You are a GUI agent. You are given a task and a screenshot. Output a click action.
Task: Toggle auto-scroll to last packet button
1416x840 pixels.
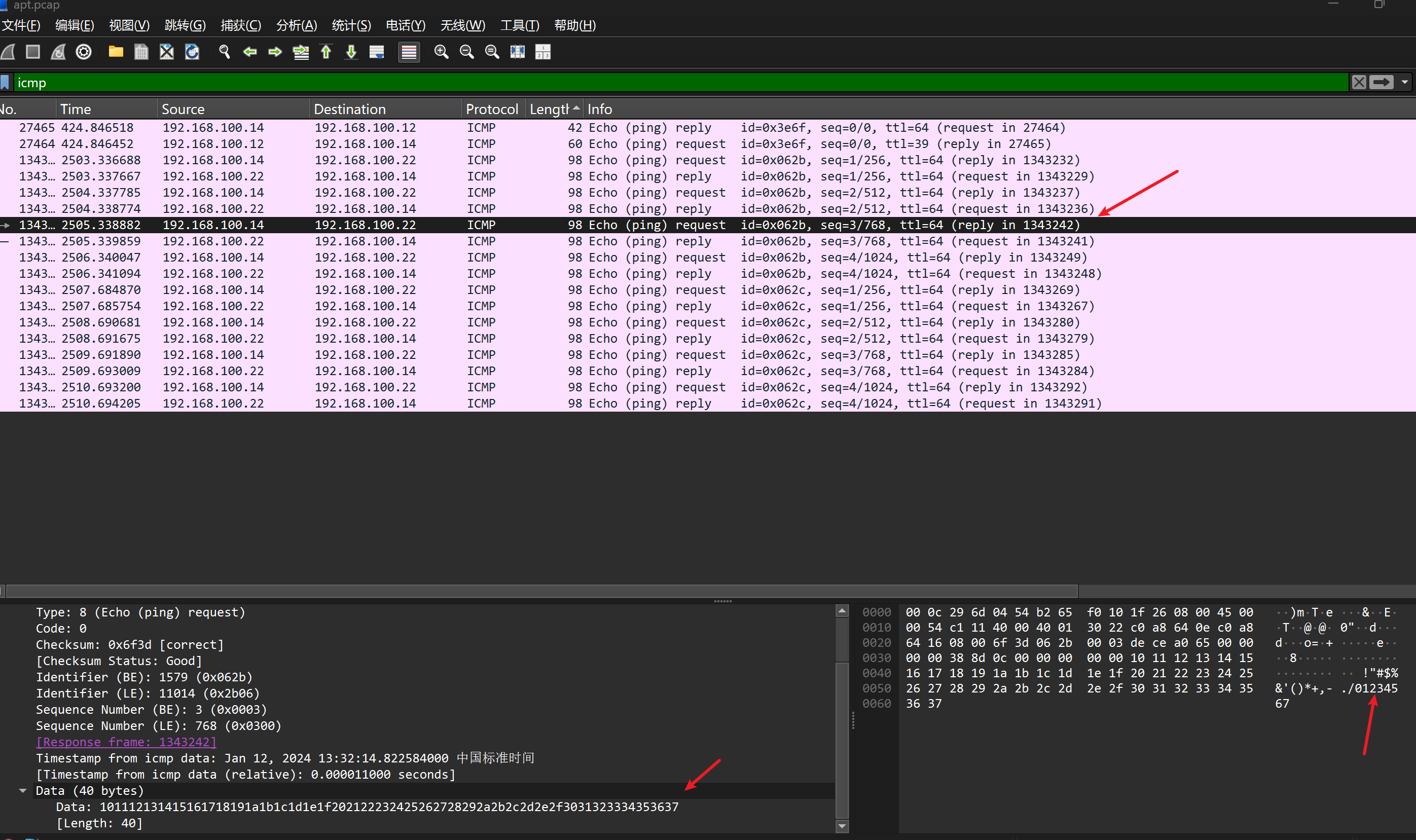376,52
